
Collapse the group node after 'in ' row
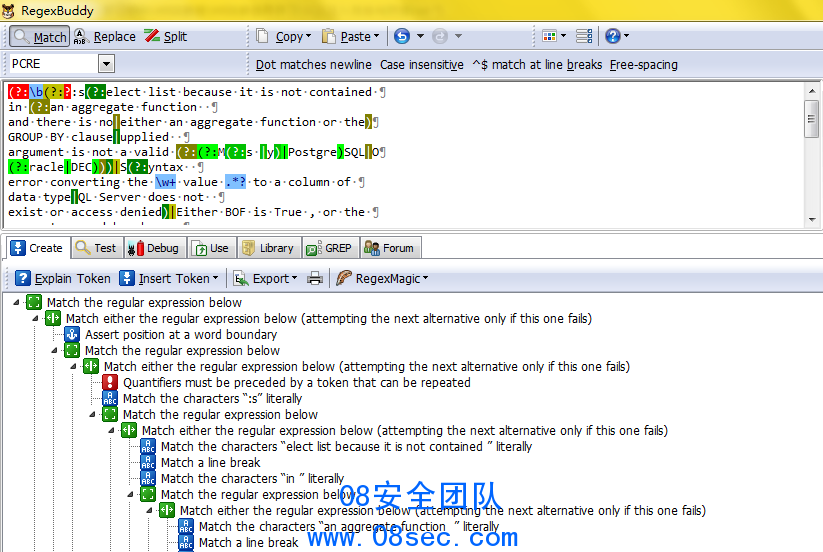pyautogui.click(x=130, y=494)
